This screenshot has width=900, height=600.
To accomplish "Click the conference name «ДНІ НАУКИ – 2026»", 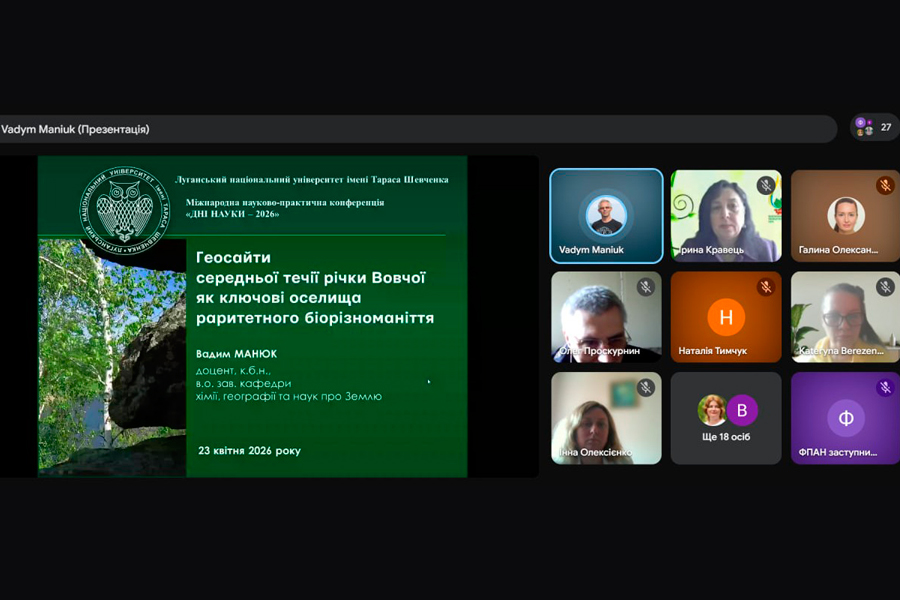I will click(232, 214).
